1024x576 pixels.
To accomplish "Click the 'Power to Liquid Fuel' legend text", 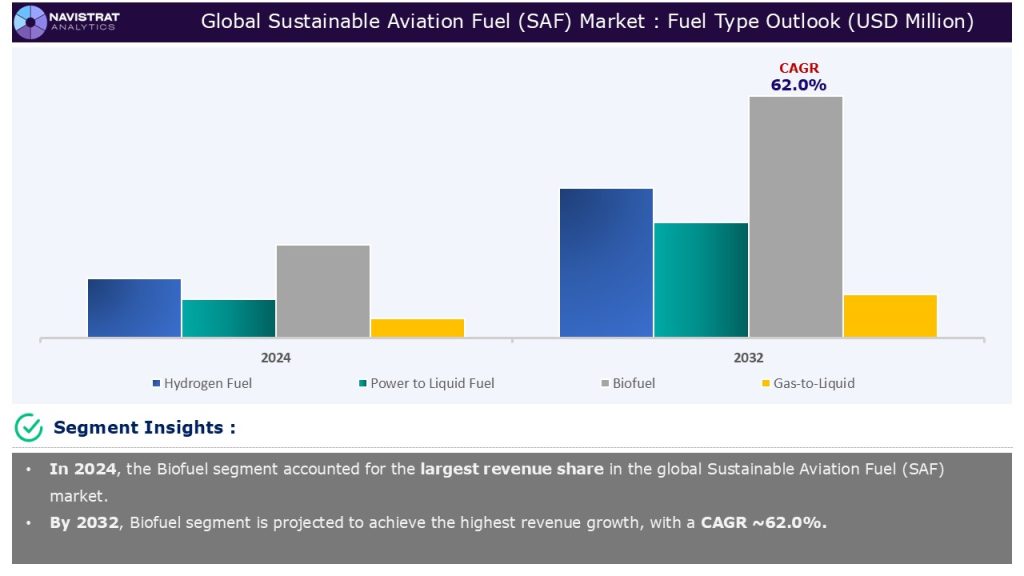I will tap(432, 383).
